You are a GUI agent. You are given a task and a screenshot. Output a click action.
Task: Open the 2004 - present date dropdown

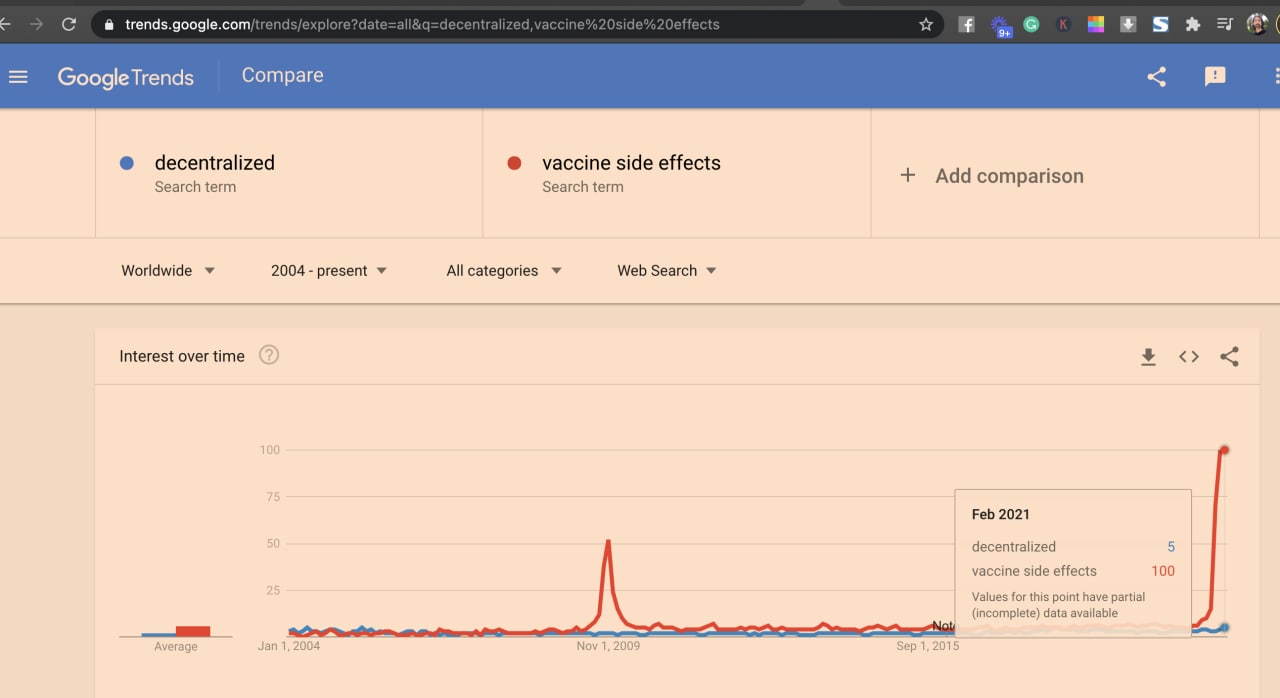tap(329, 271)
